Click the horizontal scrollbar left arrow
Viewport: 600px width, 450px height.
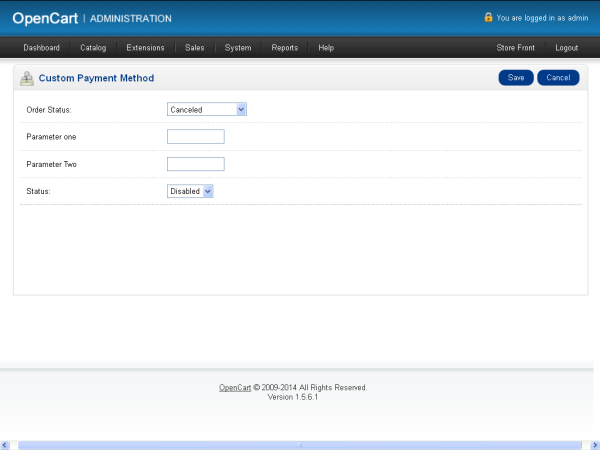point(4,445)
